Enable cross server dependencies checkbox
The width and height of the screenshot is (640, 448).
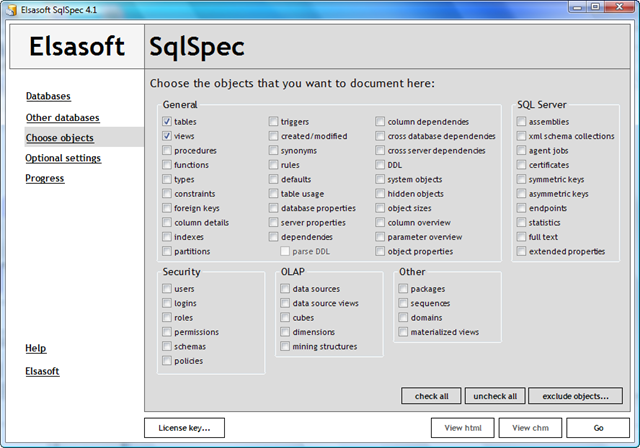point(380,150)
